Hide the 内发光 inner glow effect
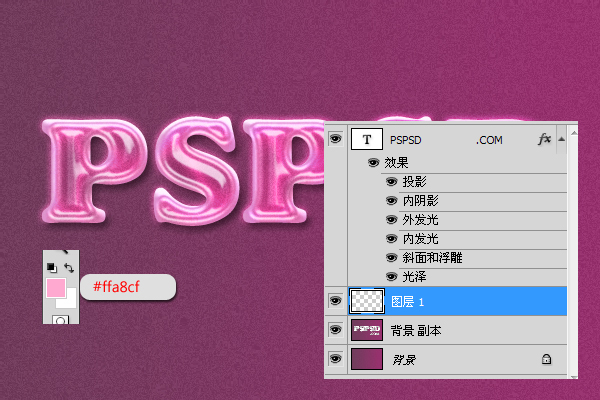600x400 pixels. (x=391, y=239)
